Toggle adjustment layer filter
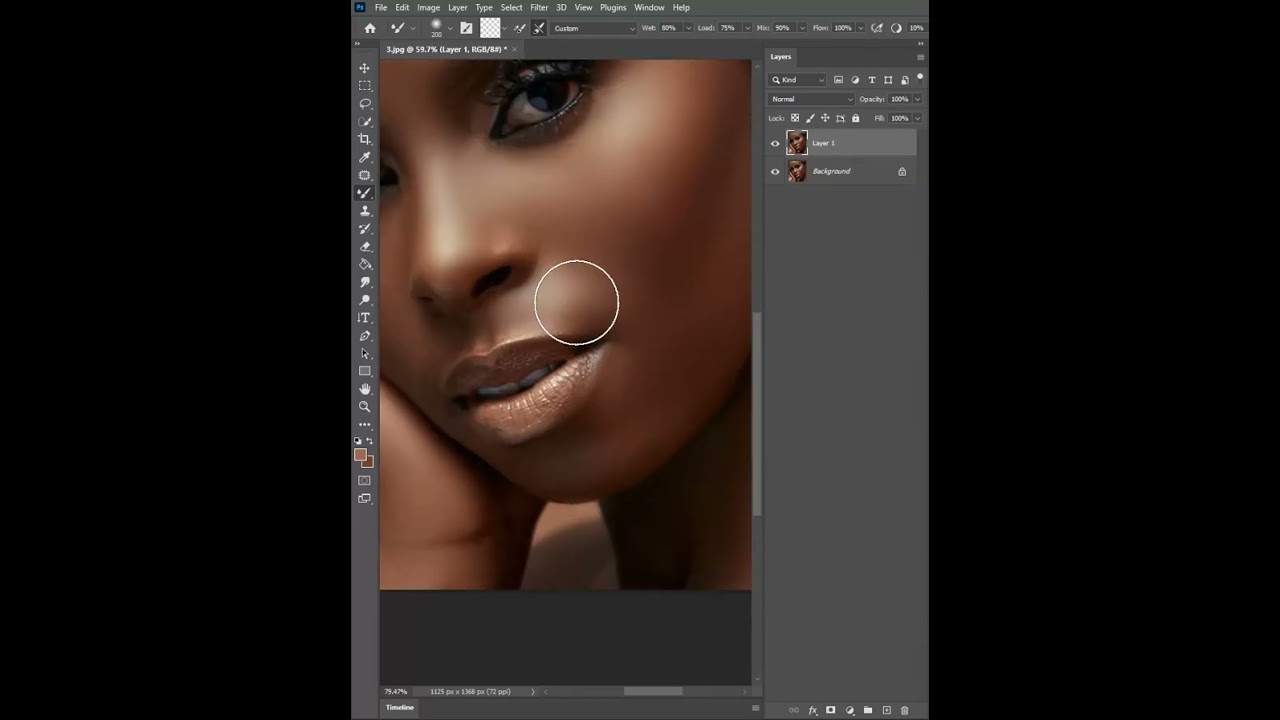The width and height of the screenshot is (1280, 720). (855, 80)
